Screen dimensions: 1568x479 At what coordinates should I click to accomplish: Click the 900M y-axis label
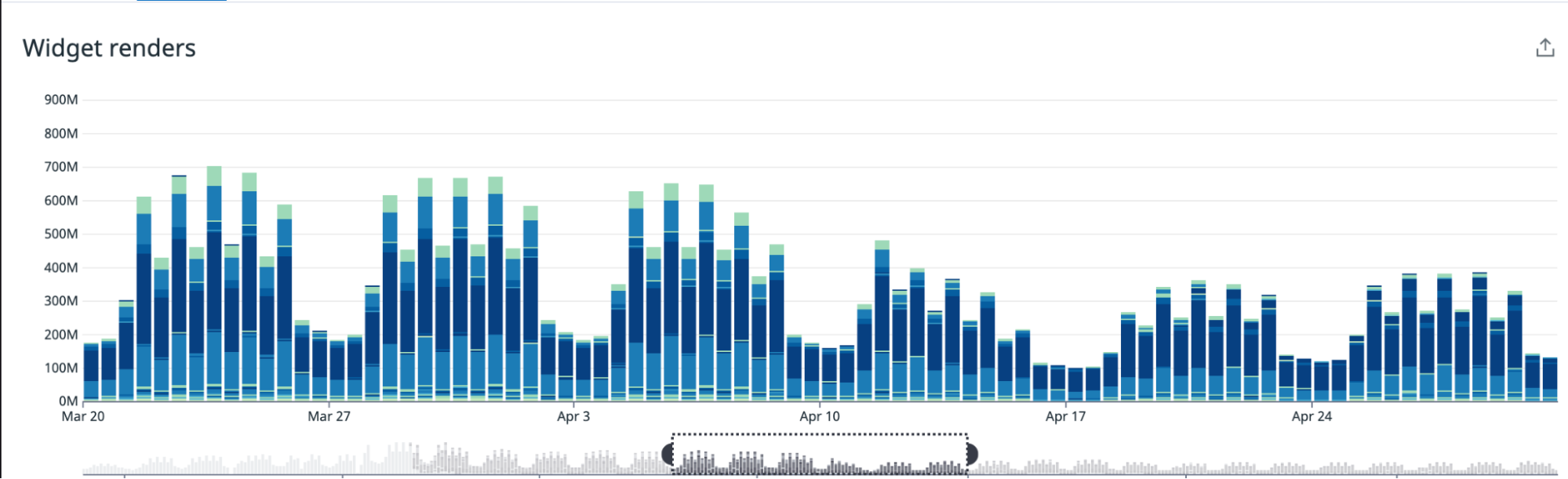click(61, 100)
